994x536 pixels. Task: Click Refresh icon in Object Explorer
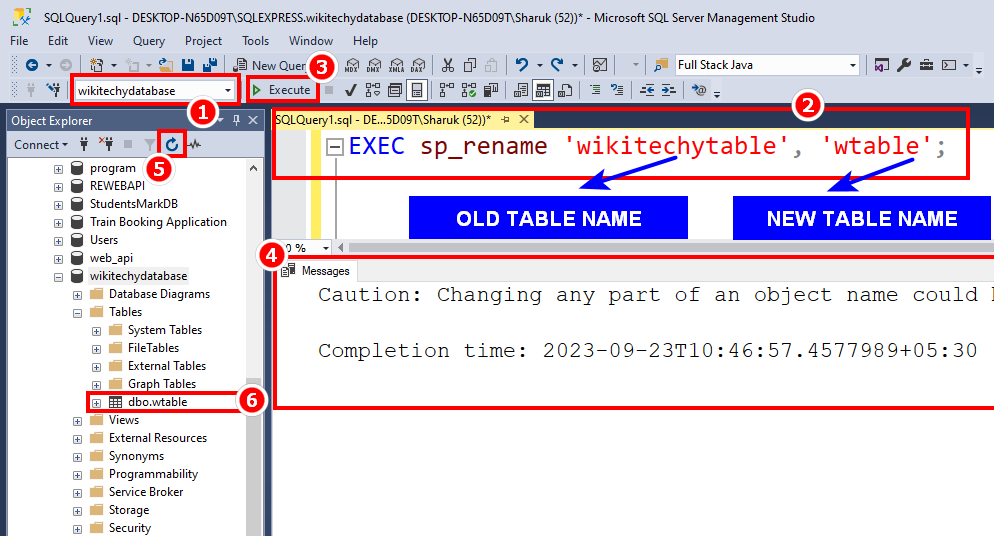tap(172, 145)
